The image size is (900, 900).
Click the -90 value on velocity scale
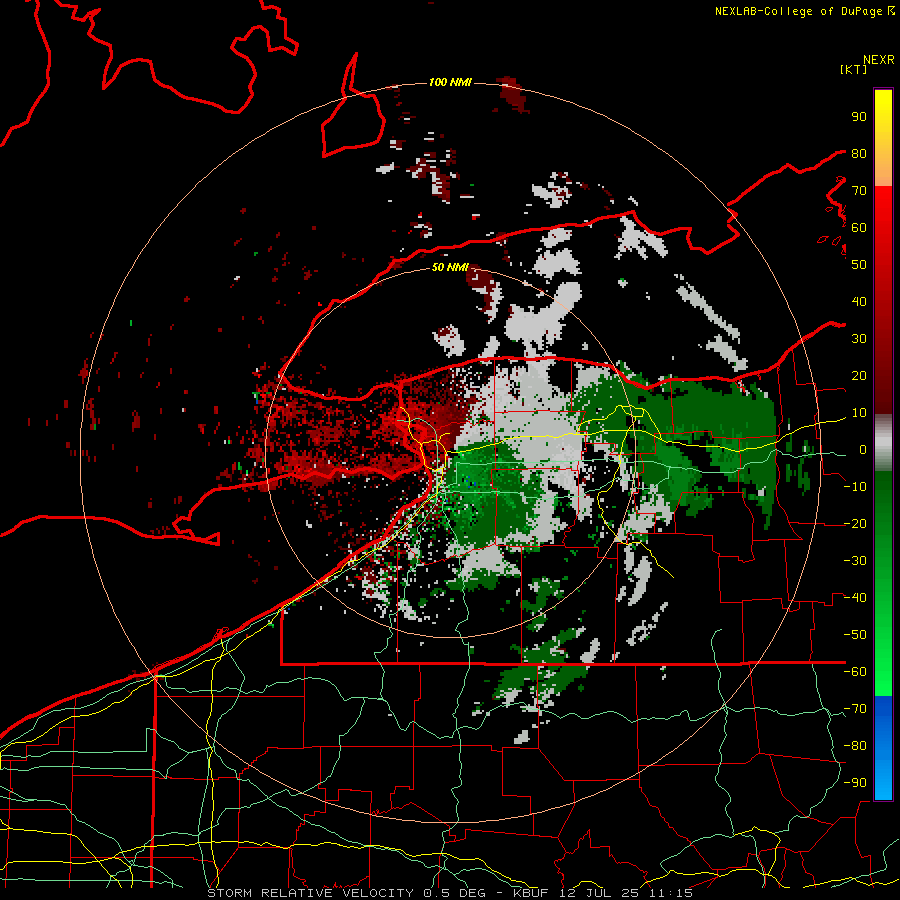point(855,783)
